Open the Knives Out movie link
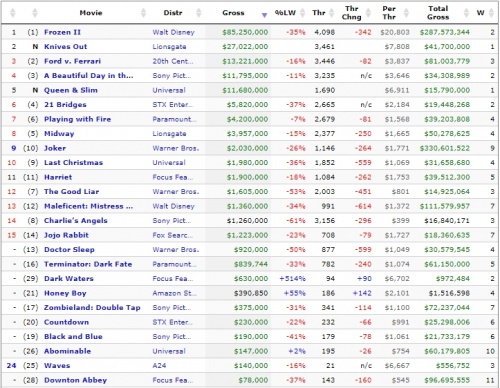Viewport: 500px width, 388px height. point(65,47)
